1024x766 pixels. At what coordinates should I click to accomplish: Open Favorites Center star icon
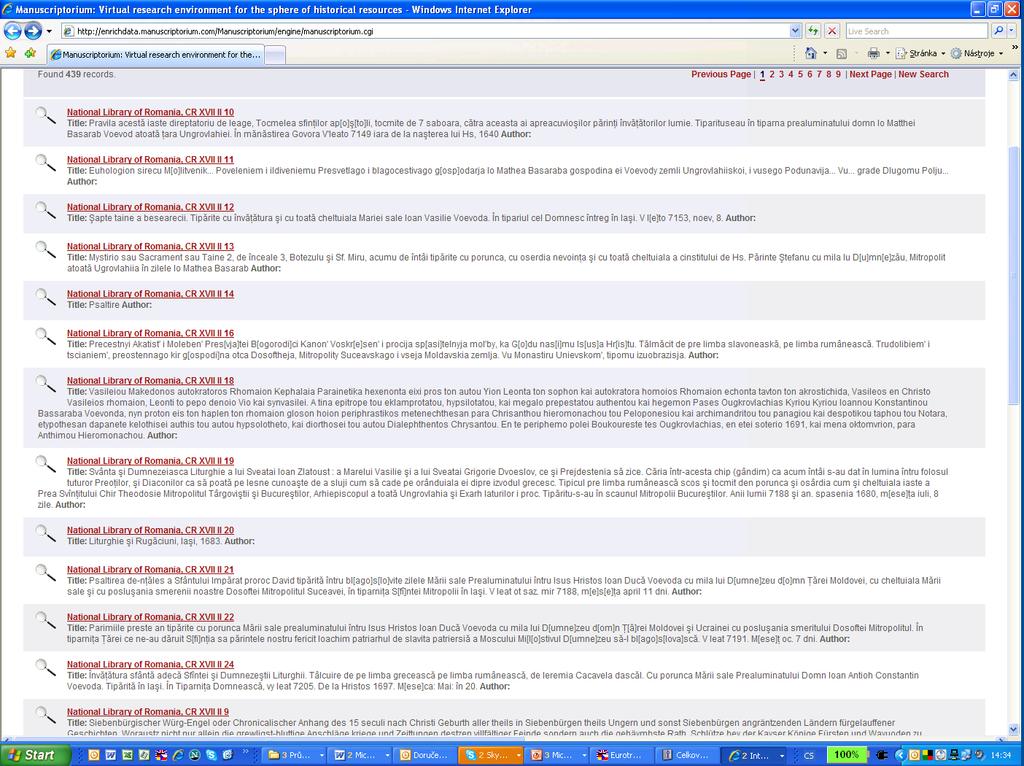pos(10,54)
